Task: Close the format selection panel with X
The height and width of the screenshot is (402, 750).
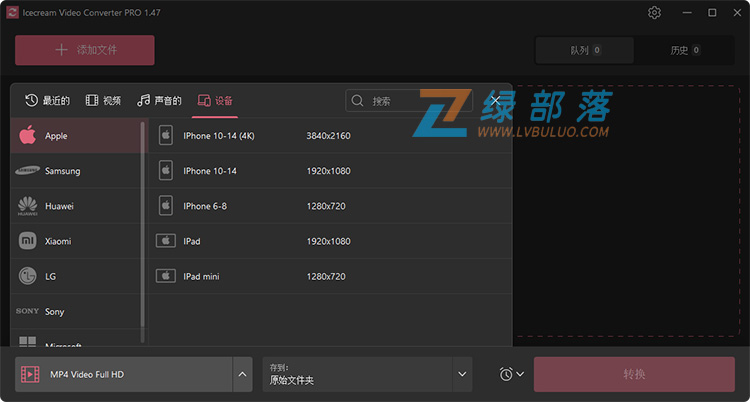Action: (496, 100)
